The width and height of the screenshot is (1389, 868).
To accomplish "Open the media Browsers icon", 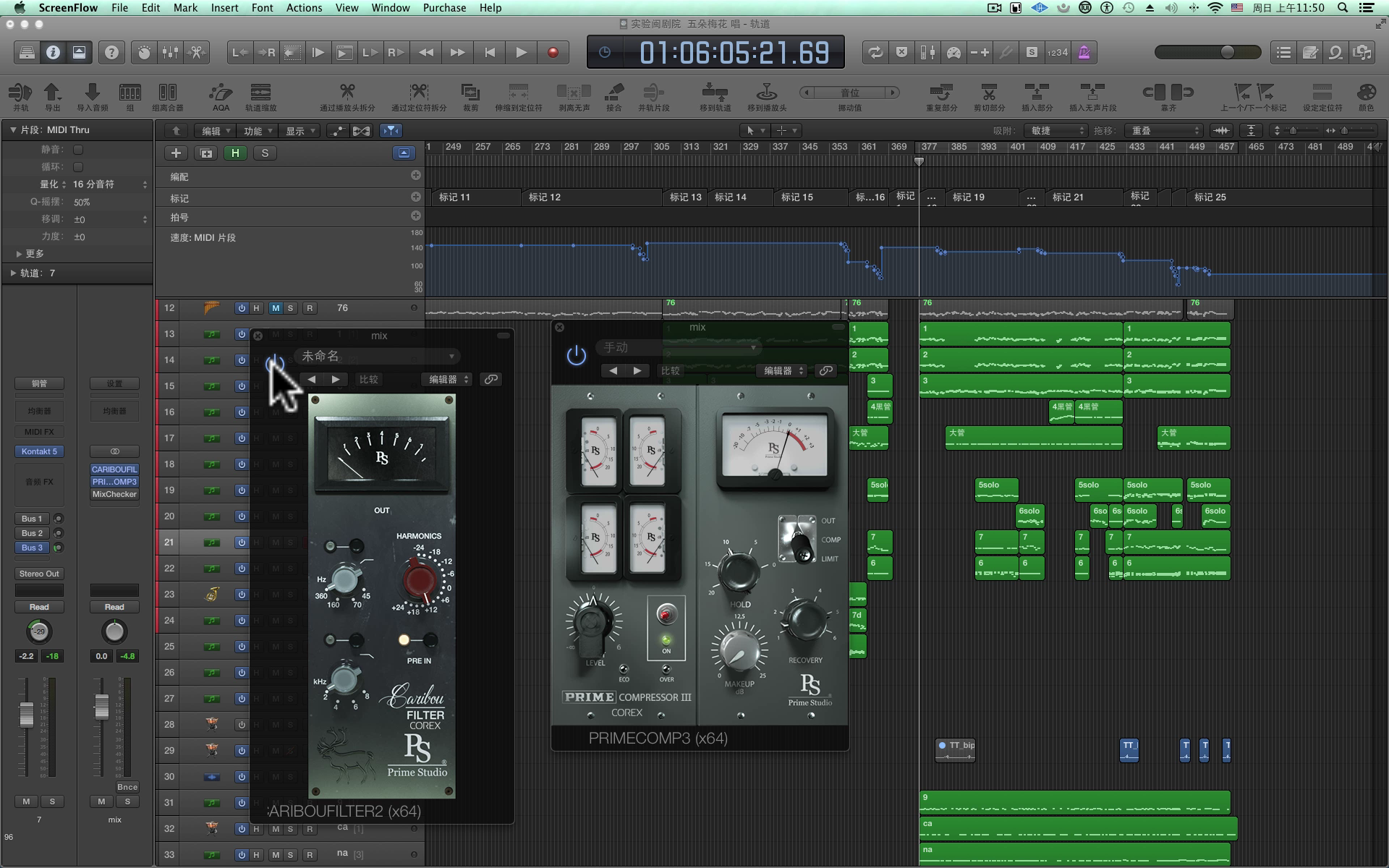I will (x=1362, y=52).
